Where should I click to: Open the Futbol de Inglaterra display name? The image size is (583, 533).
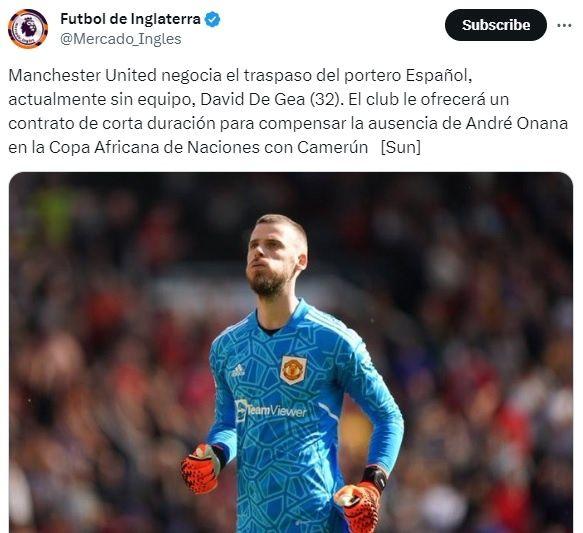131,19
